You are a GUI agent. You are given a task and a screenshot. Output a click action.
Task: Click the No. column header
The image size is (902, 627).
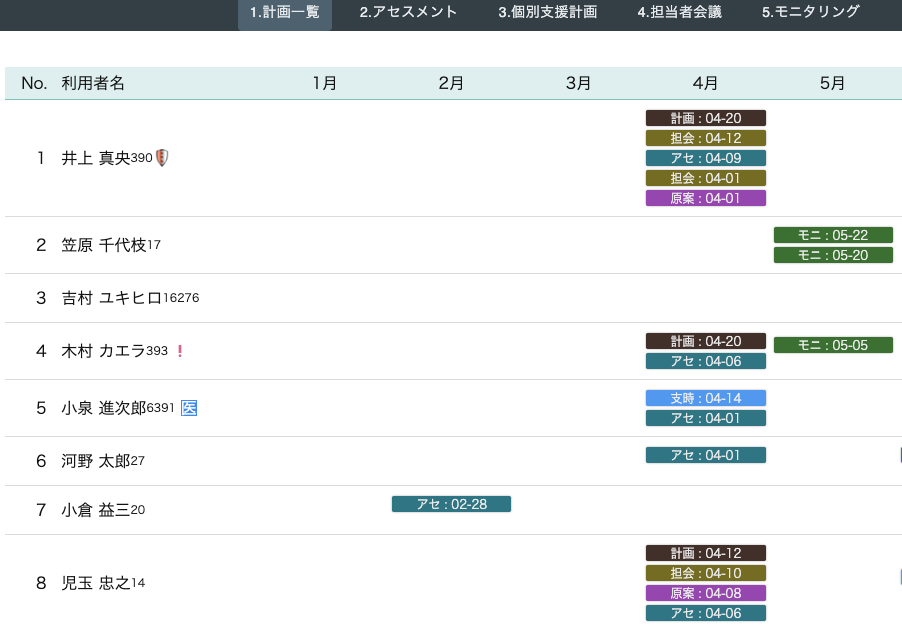coord(34,83)
